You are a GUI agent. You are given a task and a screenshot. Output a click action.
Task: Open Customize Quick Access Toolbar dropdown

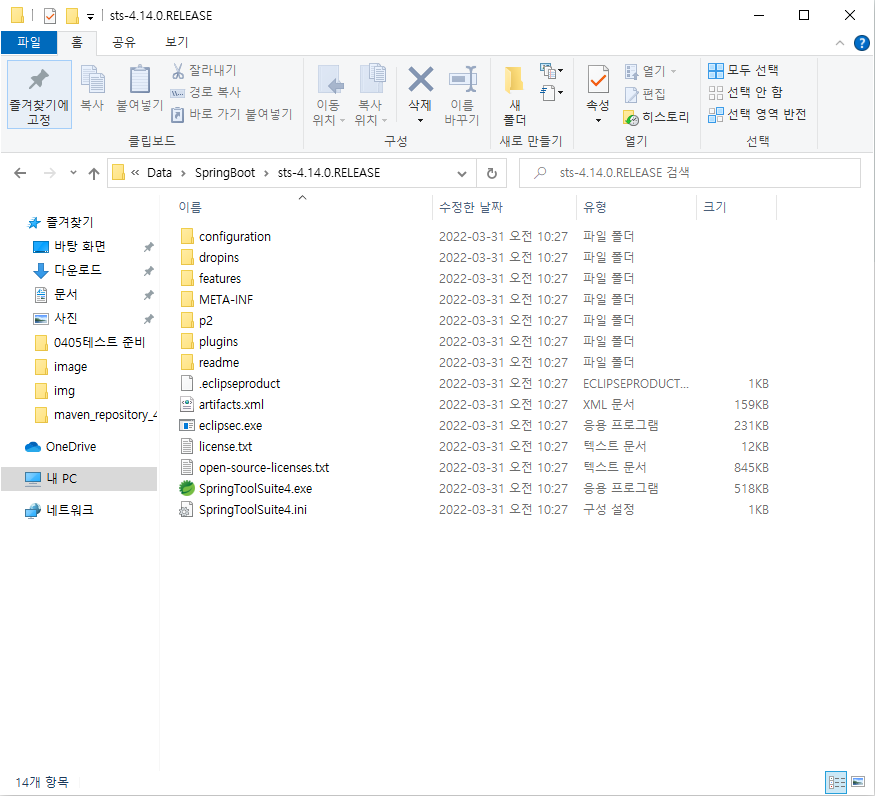point(90,16)
